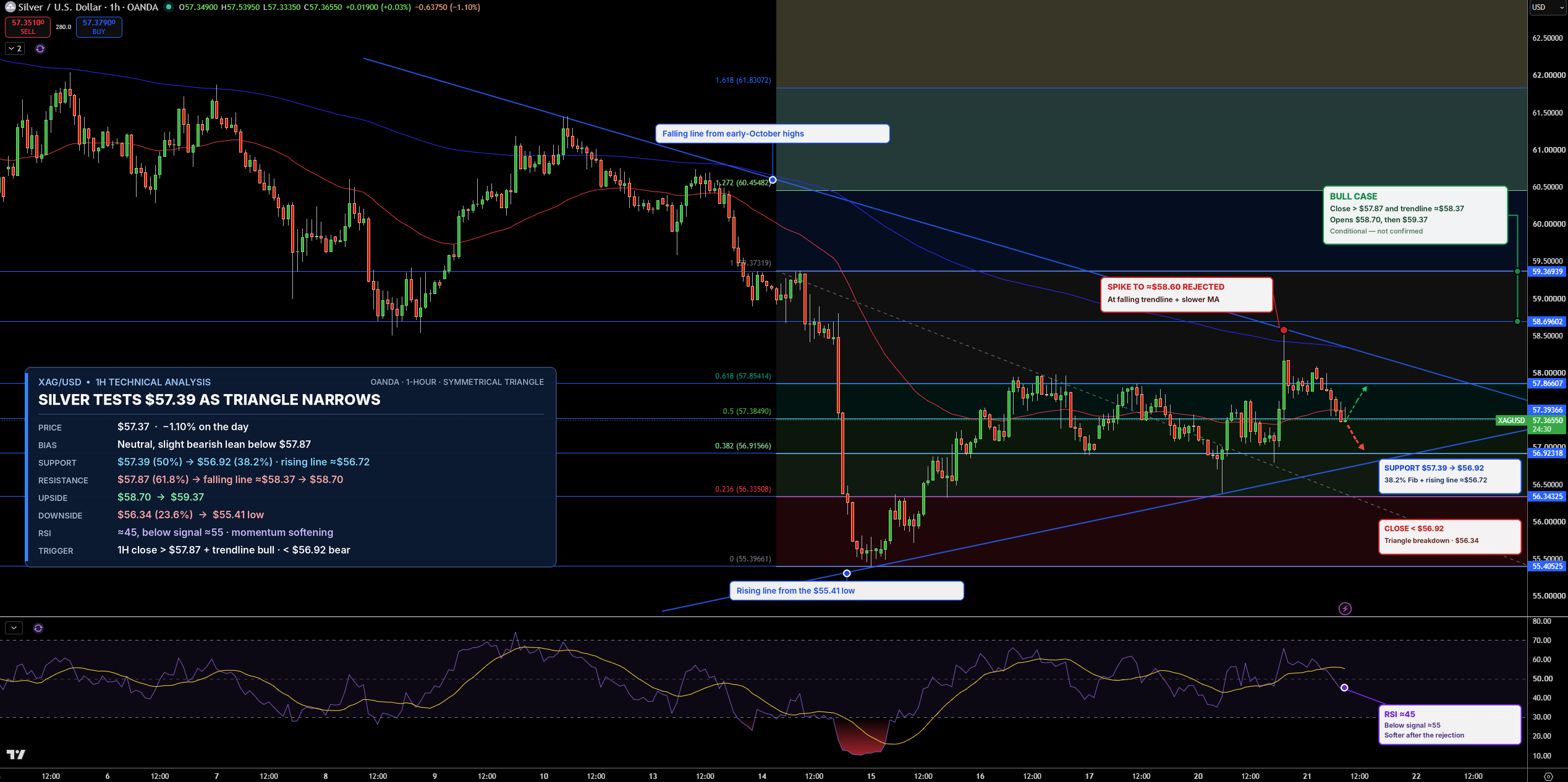This screenshot has width=1568, height=782.
Task: Select the 57.86607 price axis label
Action: coord(1548,384)
